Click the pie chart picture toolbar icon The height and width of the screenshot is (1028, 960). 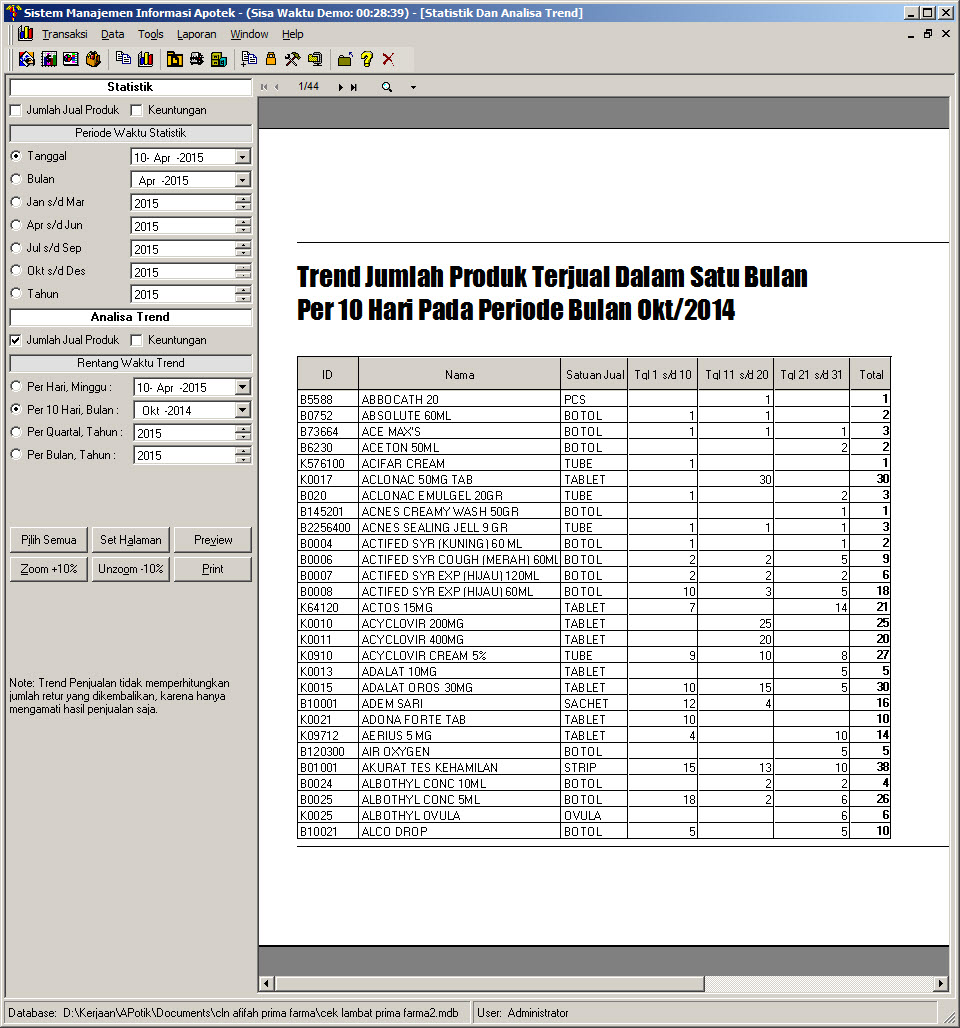tap(71, 59)
